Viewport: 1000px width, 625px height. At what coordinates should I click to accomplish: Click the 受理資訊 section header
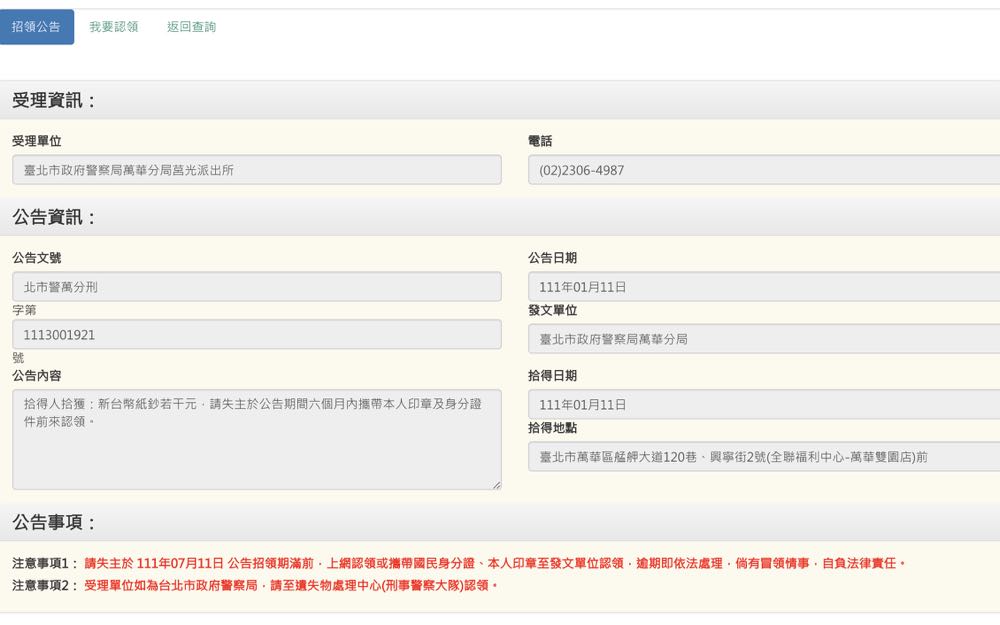(x=55, y=101)
